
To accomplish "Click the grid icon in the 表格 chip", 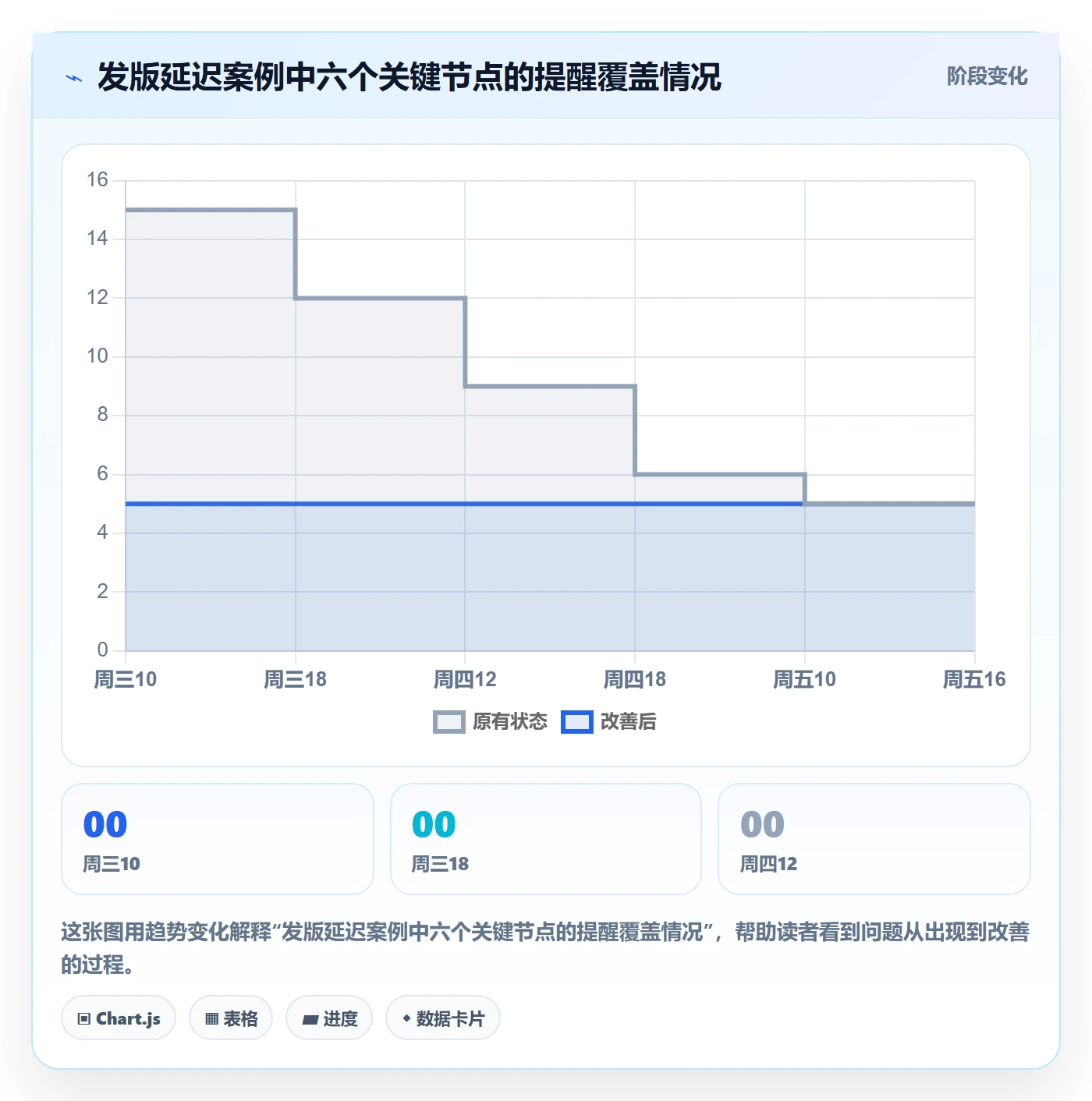I will pos(211,1019).
